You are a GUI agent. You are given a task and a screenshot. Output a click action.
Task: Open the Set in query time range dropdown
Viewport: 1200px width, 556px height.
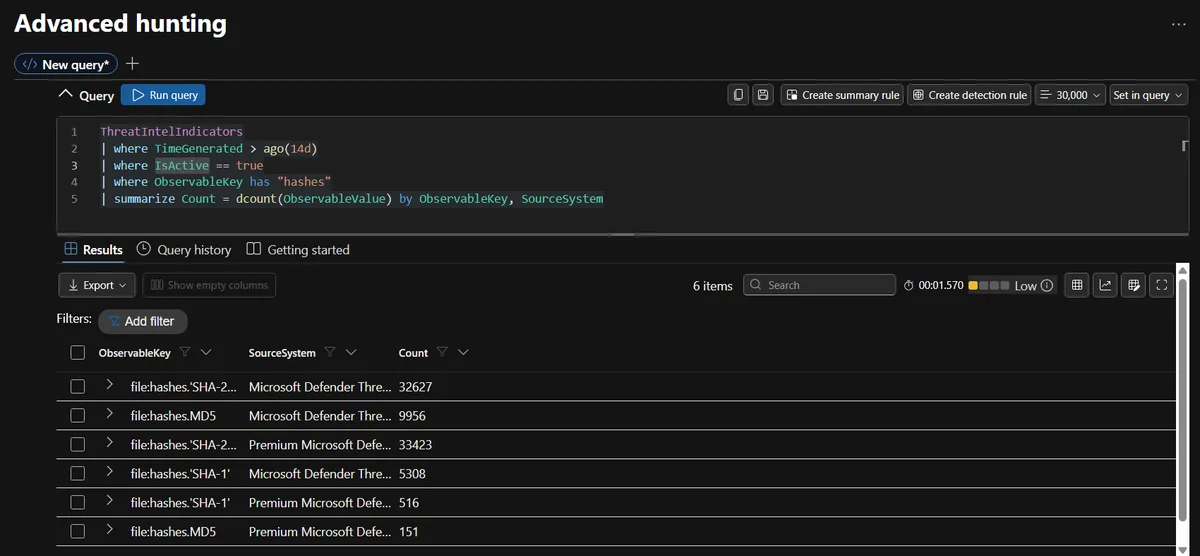tap(1148, 95)
